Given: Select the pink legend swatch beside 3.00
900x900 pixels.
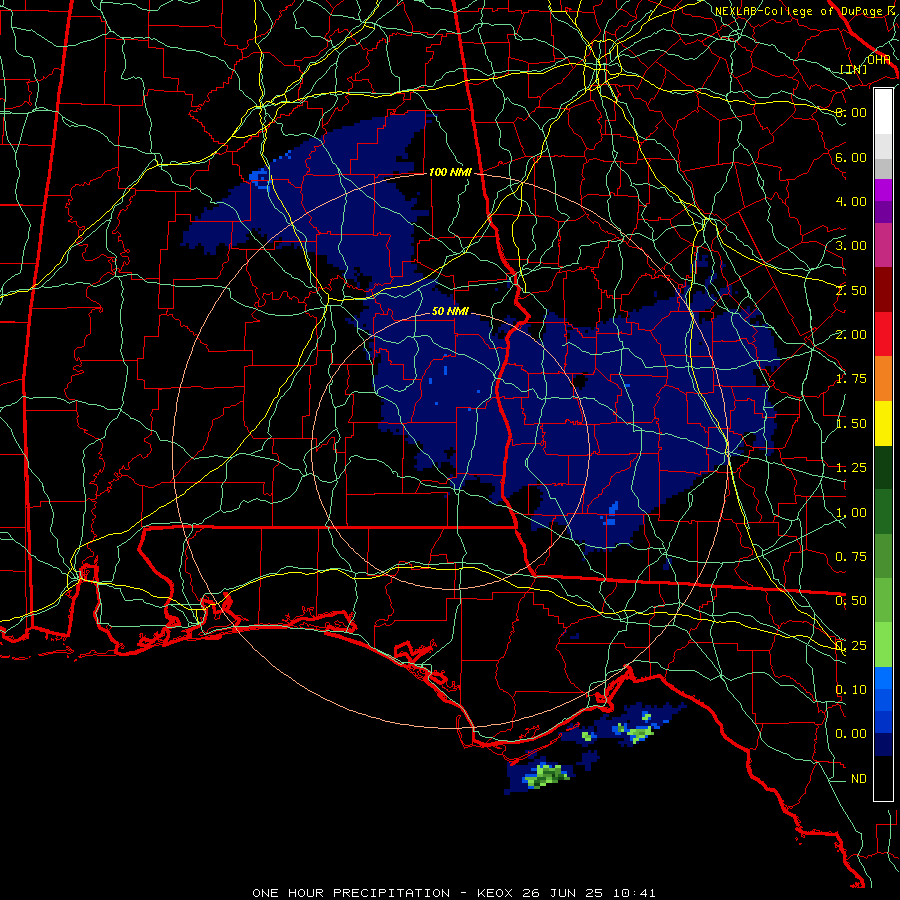Looking at the screenshot, I should coord(883,245).
